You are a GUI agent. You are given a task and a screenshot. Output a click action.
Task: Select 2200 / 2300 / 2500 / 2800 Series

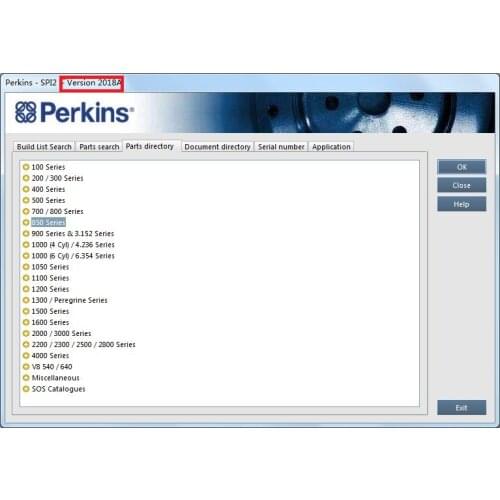tap(83, 344)
